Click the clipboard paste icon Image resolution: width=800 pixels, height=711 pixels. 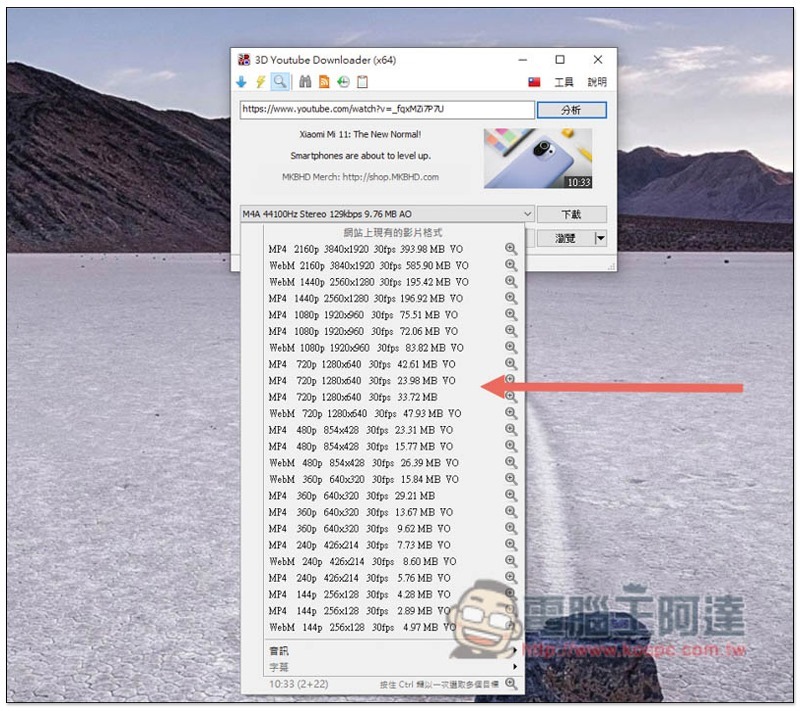click(x=362, y=82)
